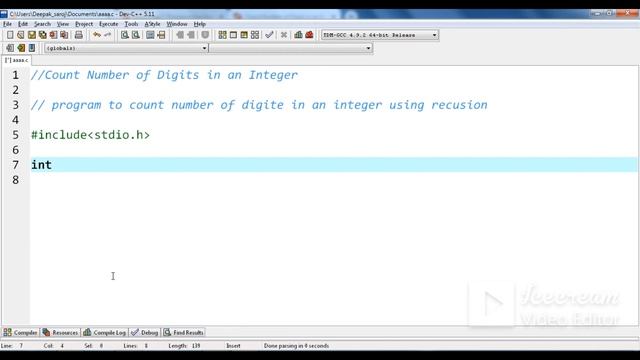Click the Stop Execution X icon
Screen dimensions: 640x360
click(x=284, y=35)
